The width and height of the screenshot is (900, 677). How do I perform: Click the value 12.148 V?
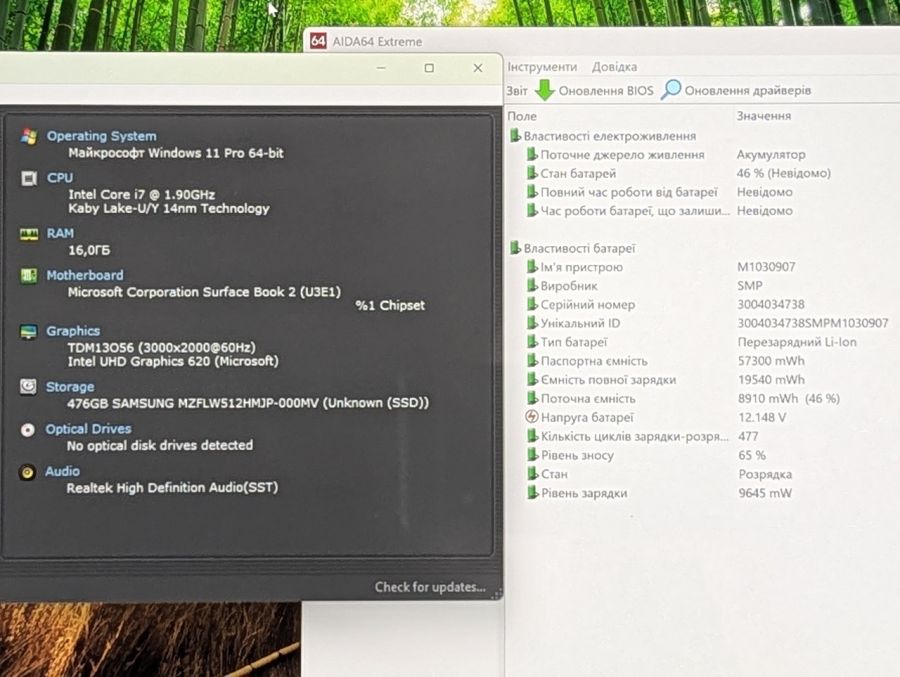coord(762,417)
